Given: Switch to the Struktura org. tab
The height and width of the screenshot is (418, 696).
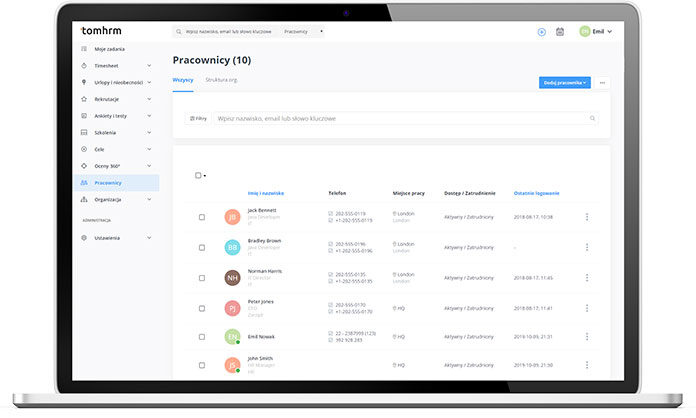Looking at the screenshot, I should (221, 79).
